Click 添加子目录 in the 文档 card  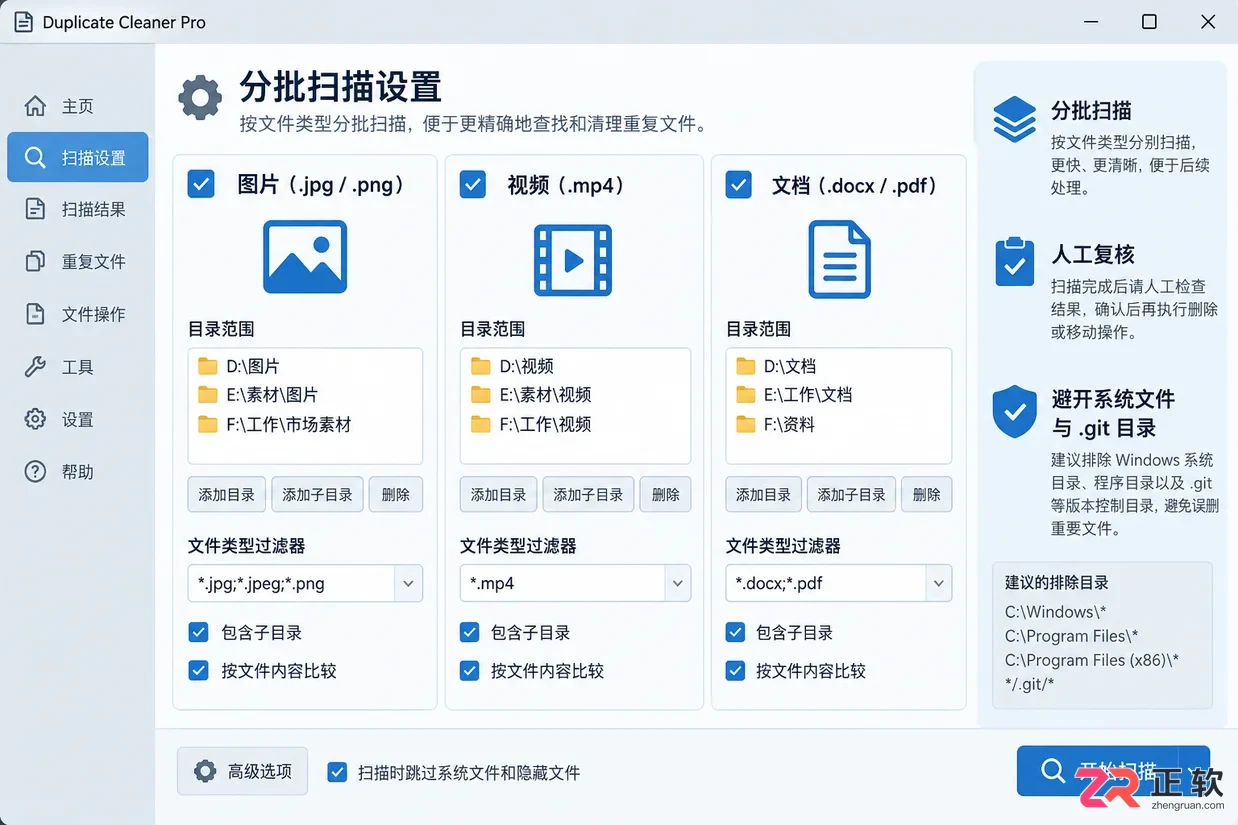[x=851, y=495]
